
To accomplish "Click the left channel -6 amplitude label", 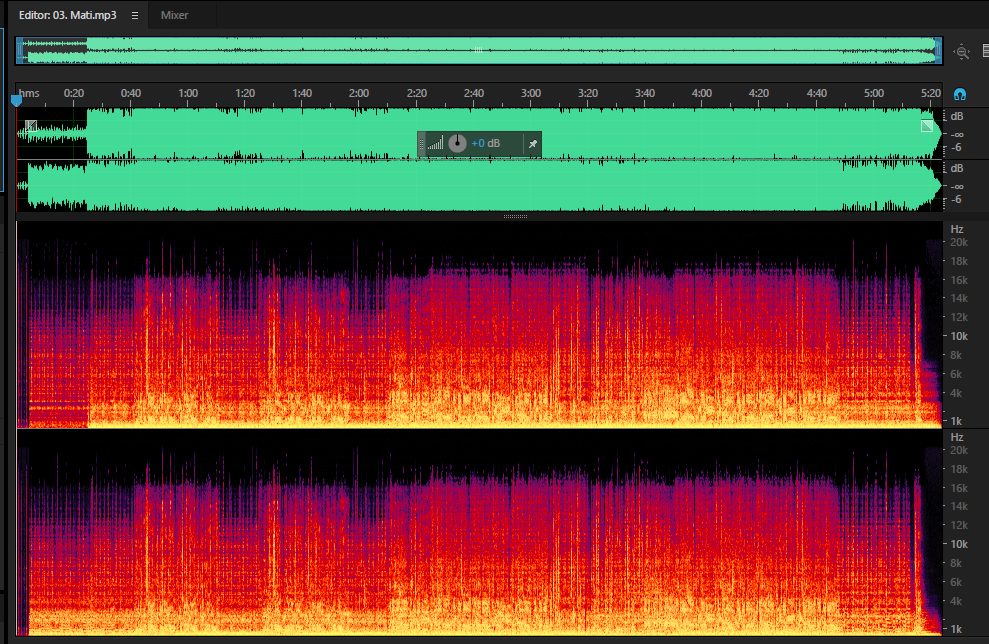I will (x=957, y=148).
